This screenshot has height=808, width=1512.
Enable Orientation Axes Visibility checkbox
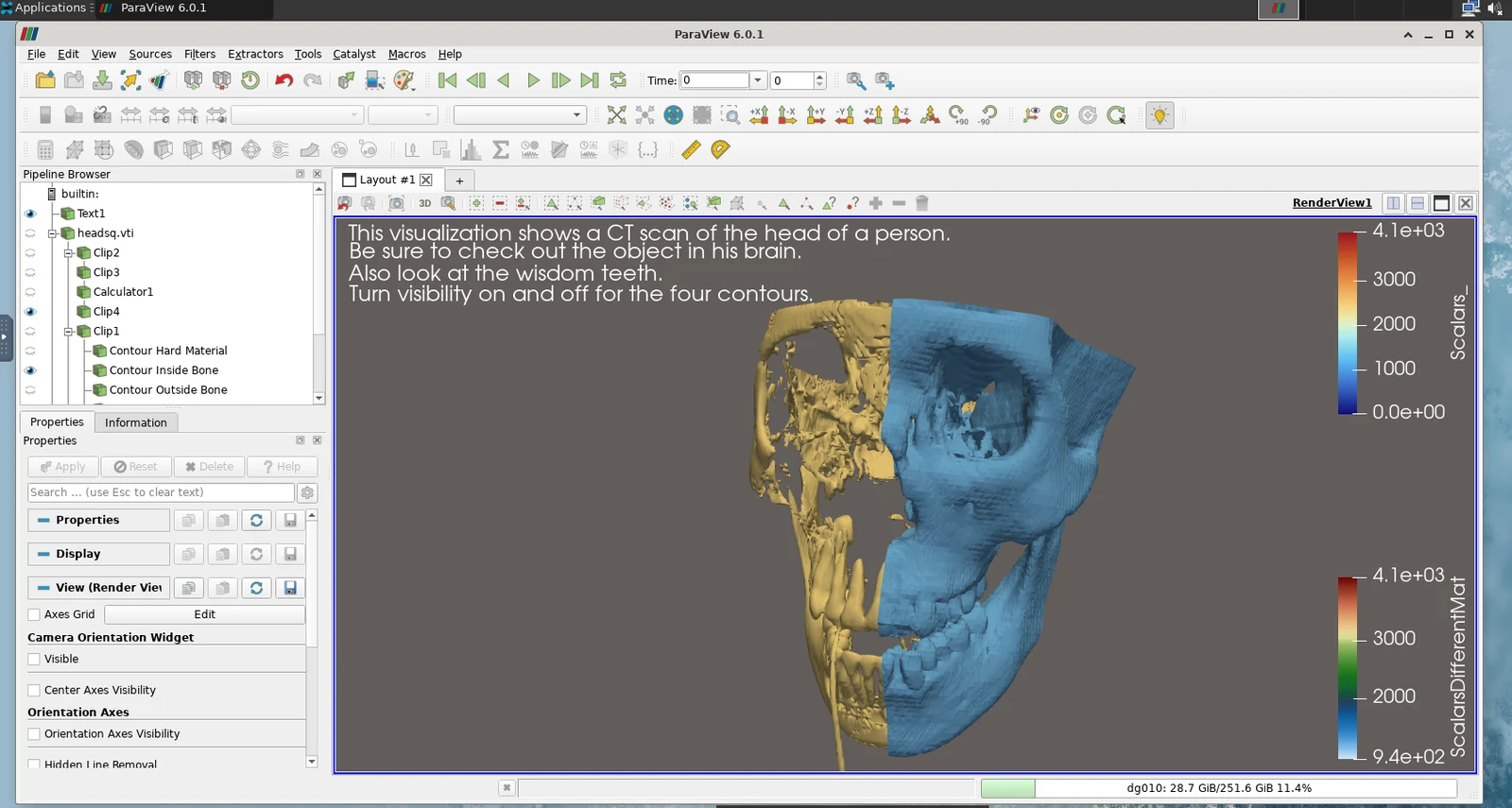pos(34,734)
